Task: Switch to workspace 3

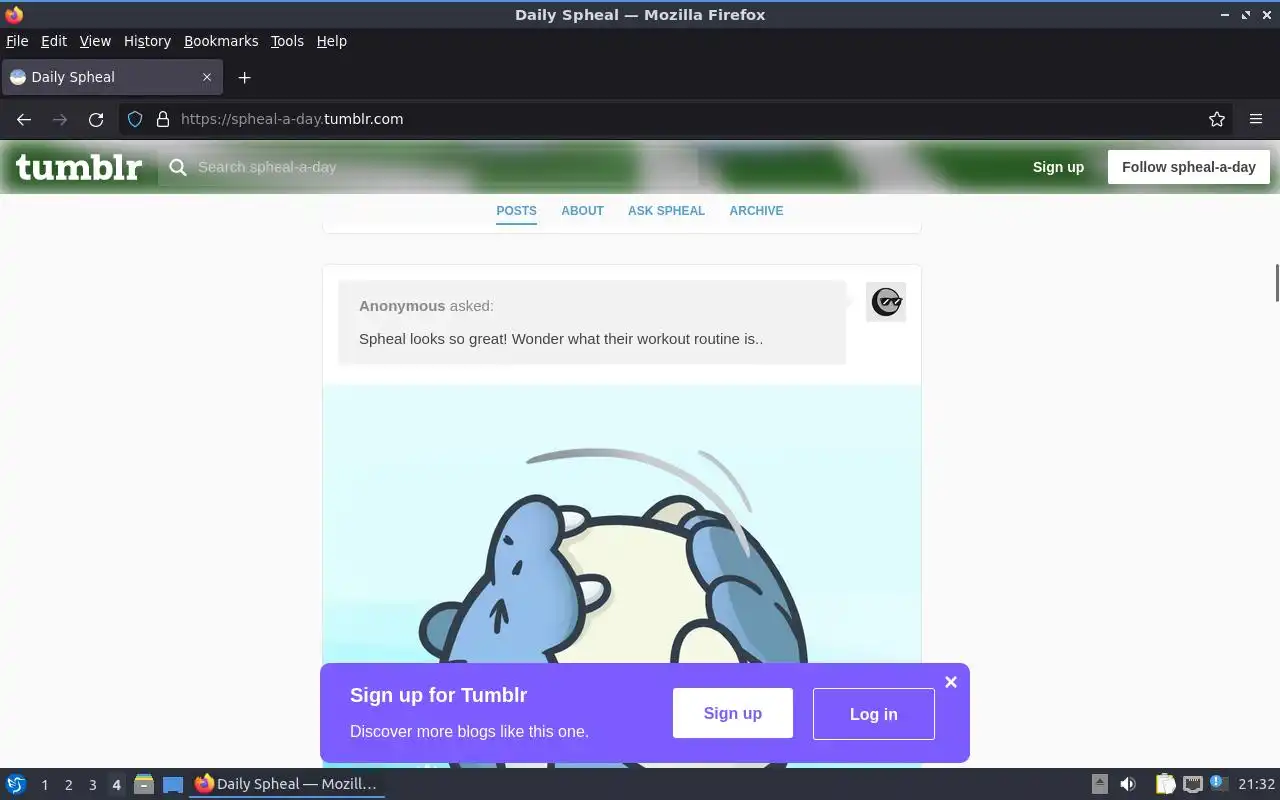Action: (x=92, y=785)
